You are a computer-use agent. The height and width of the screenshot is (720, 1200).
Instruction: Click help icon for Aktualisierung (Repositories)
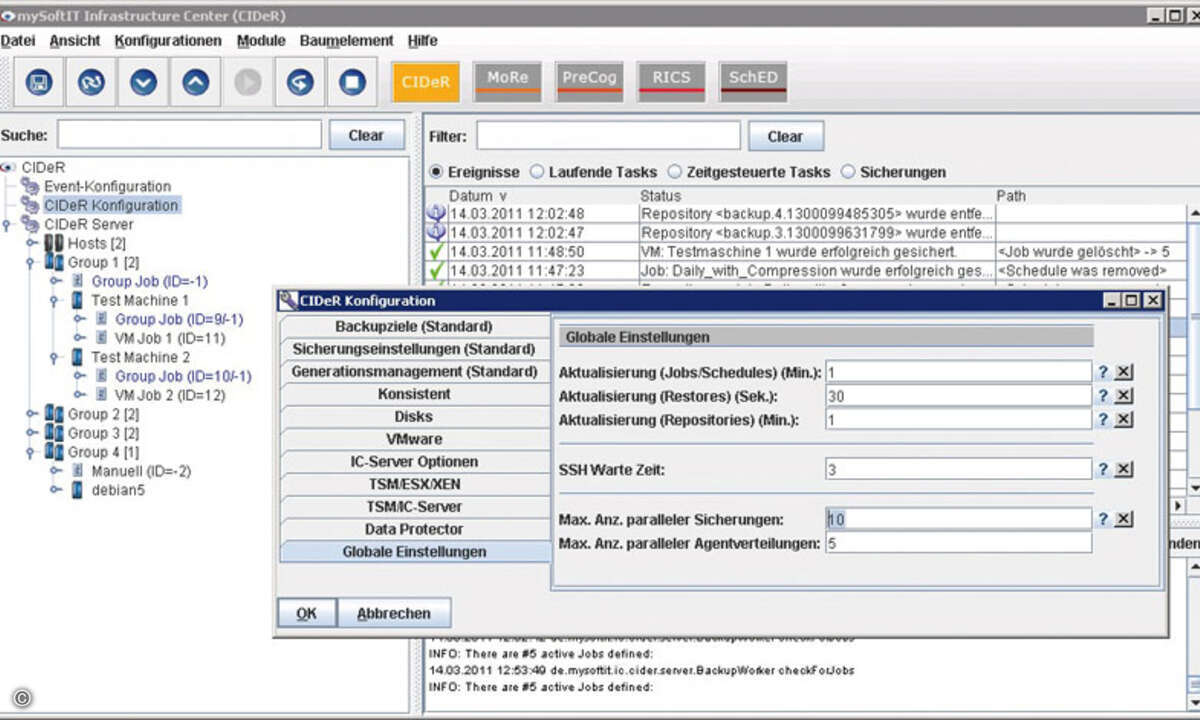point(1103,420)
